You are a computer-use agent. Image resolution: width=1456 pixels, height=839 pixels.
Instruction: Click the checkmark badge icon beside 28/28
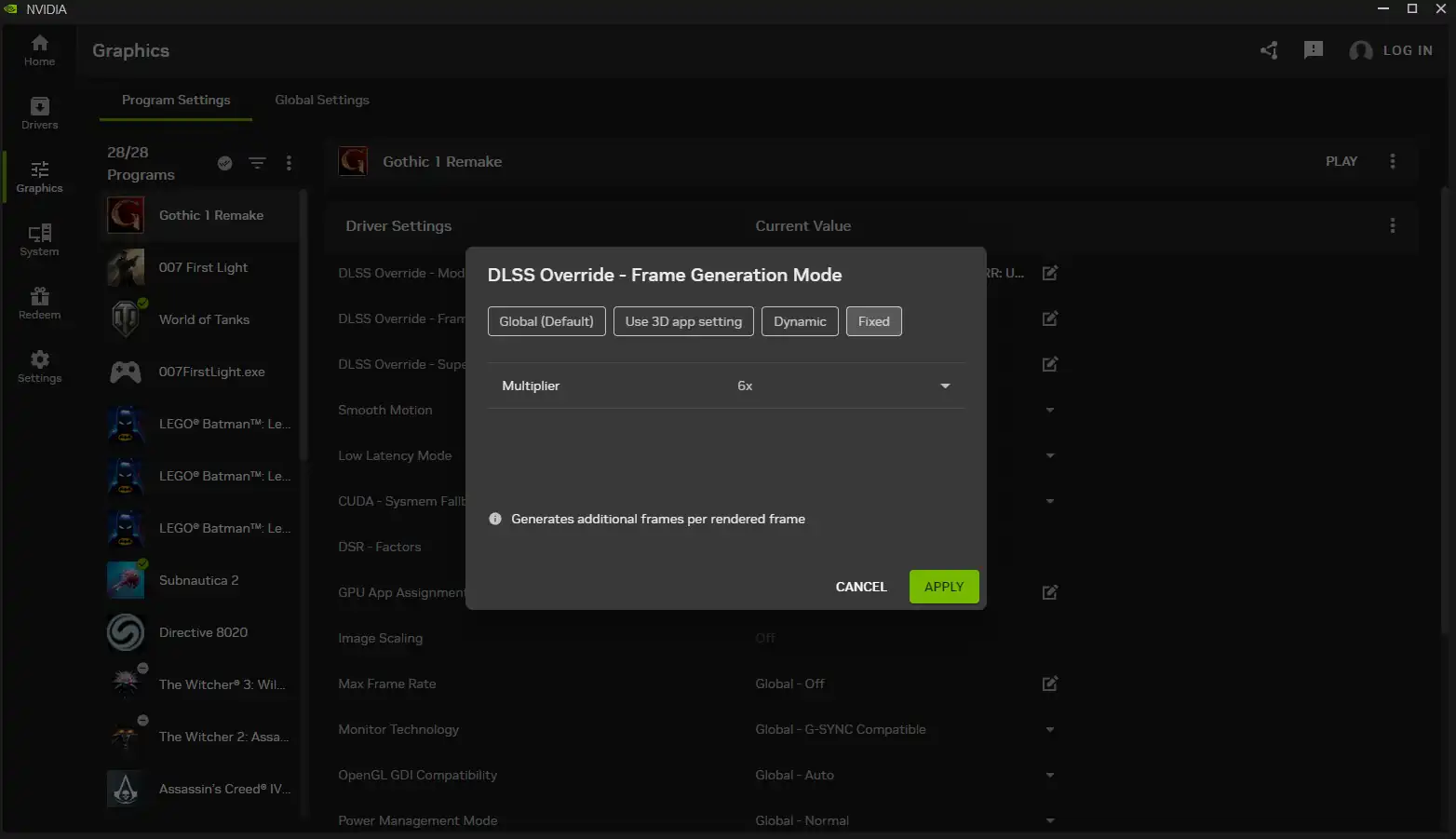[224, 163]
